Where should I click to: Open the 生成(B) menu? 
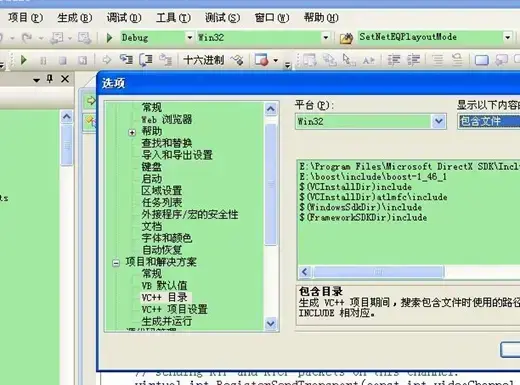[75, 18]
